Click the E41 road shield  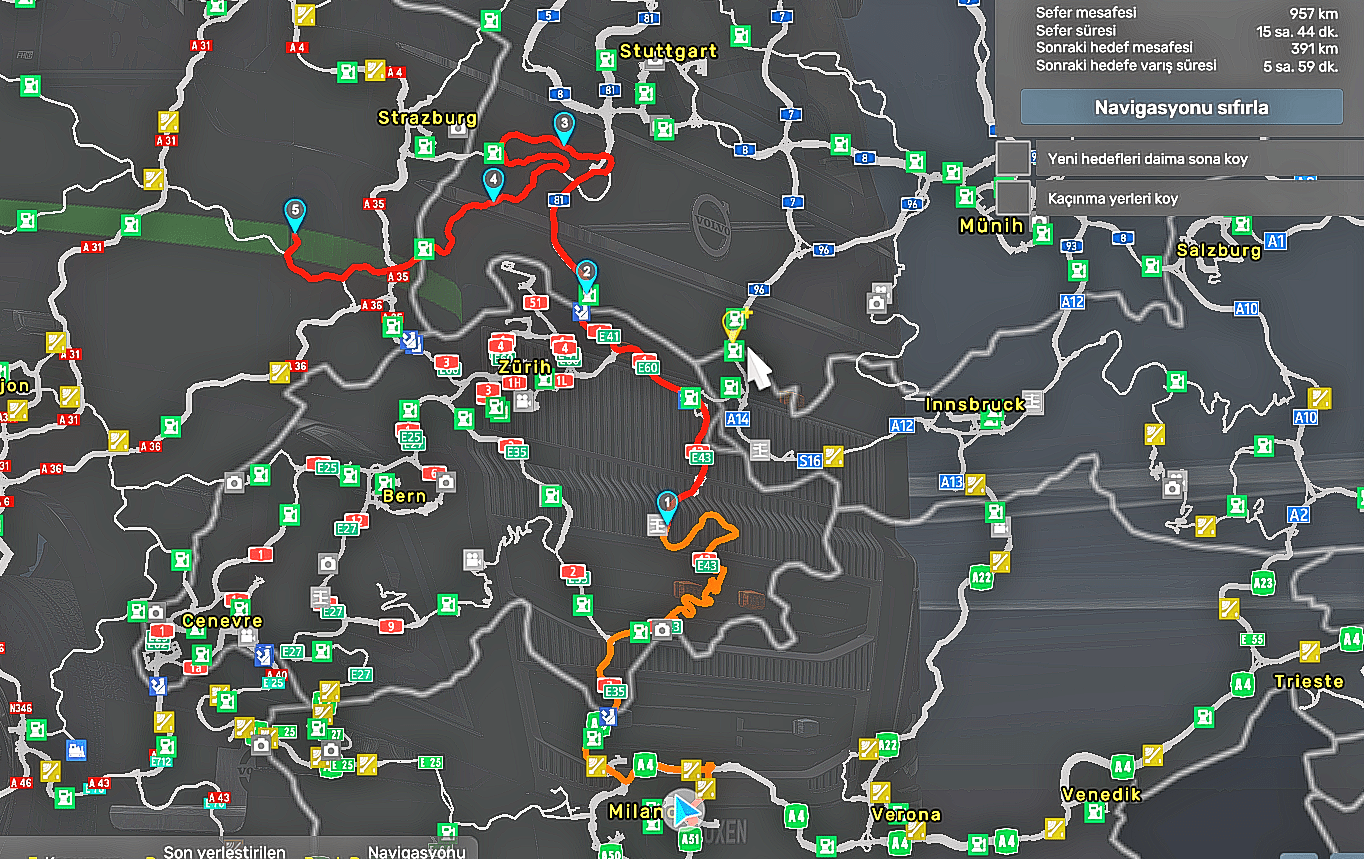pyautogui.click(x=608, y=337)
